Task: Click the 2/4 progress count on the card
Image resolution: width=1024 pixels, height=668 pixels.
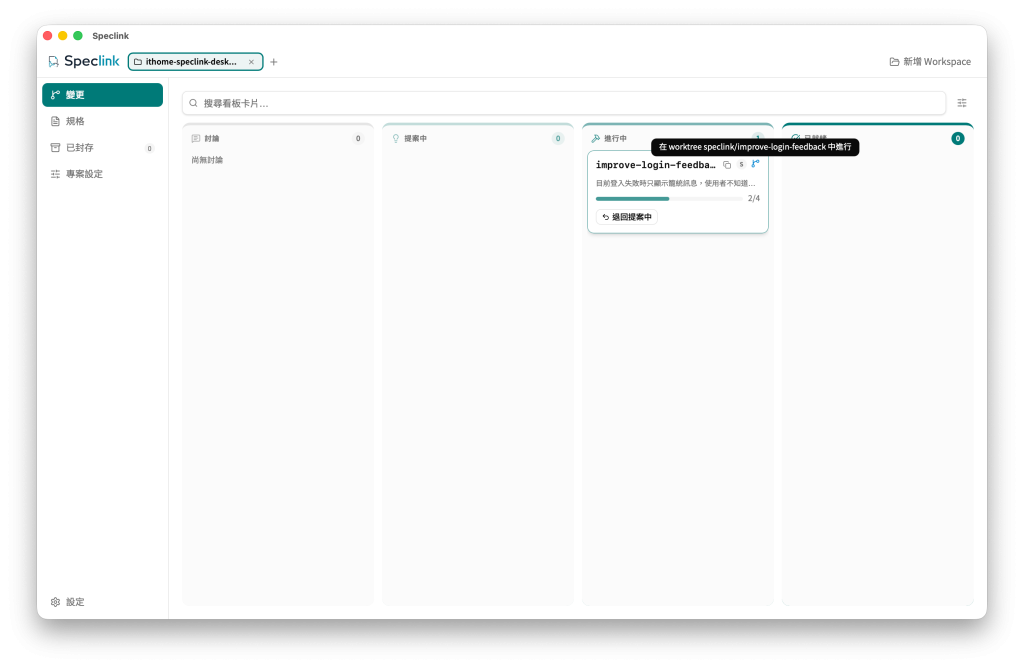Action: (x=754, y=199)
